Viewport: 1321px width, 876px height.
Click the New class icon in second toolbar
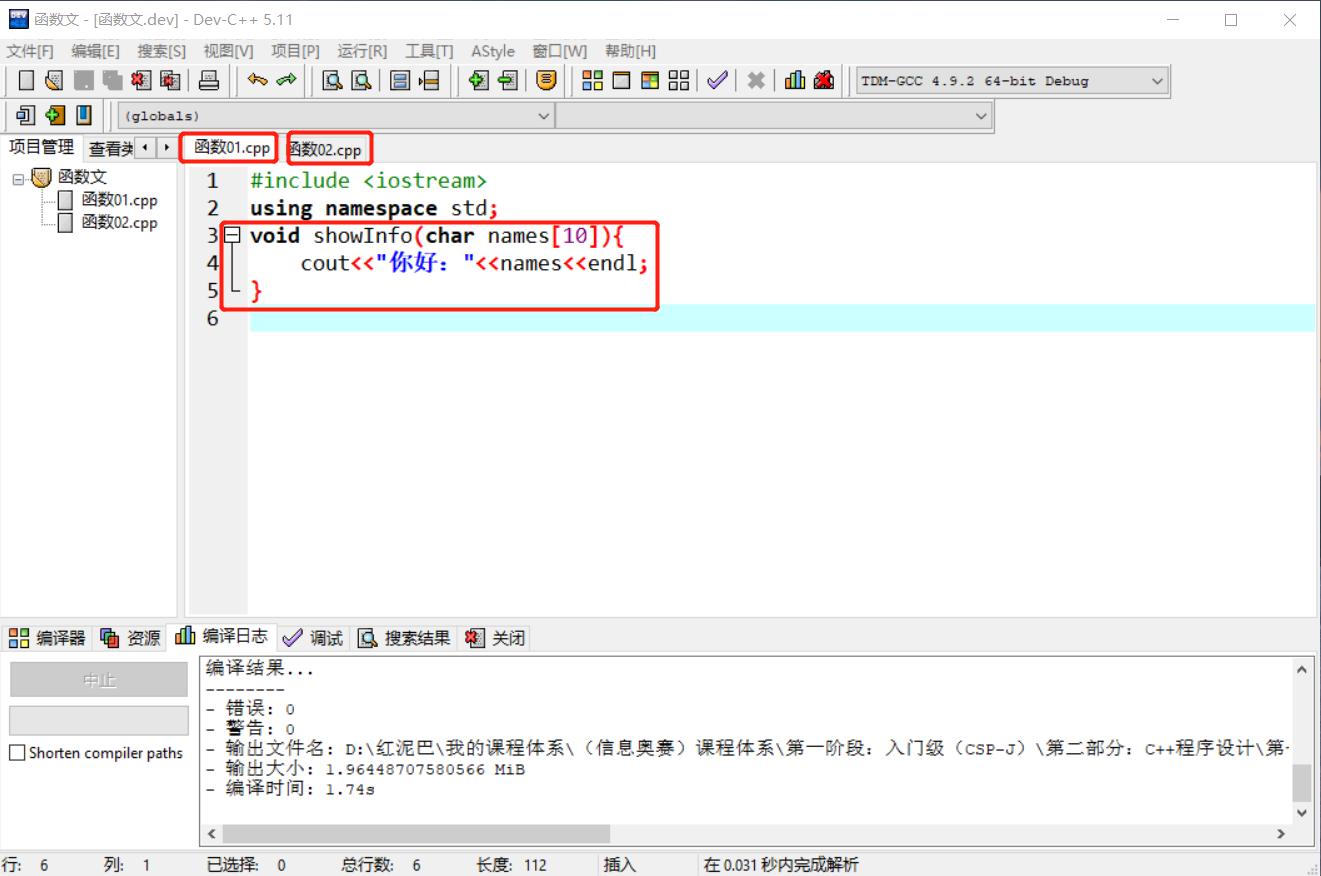[x=26, y=116]
